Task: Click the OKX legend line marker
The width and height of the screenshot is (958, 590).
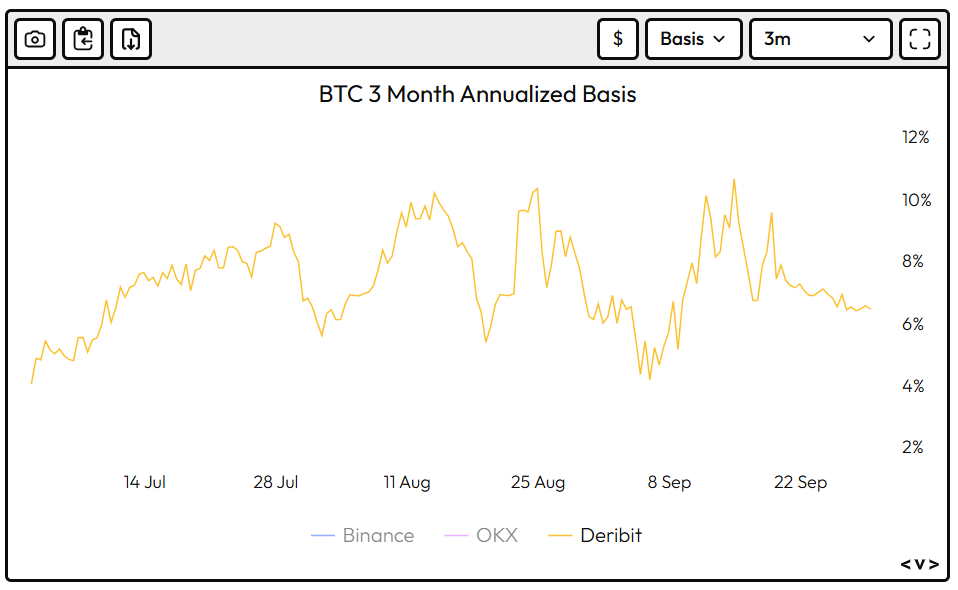Action: 455,536
